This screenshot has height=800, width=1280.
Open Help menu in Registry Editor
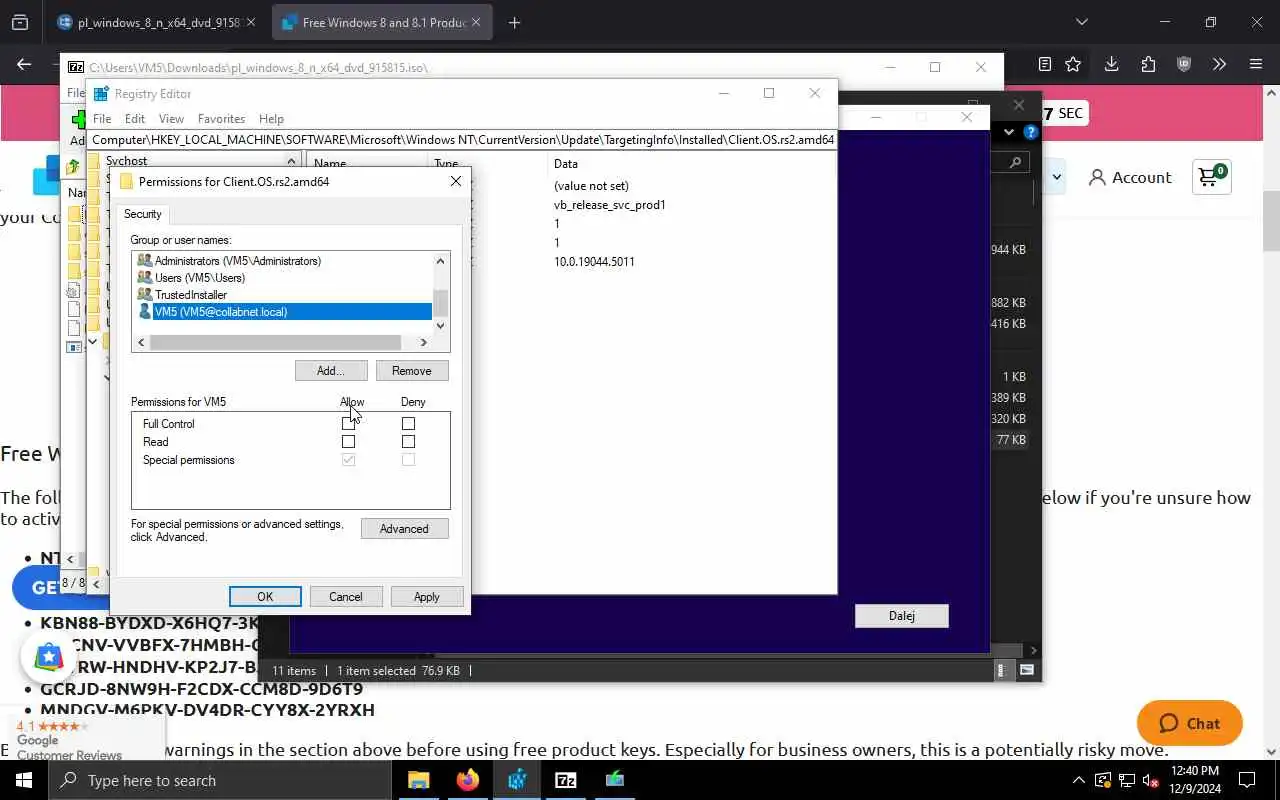pos(271,118)
